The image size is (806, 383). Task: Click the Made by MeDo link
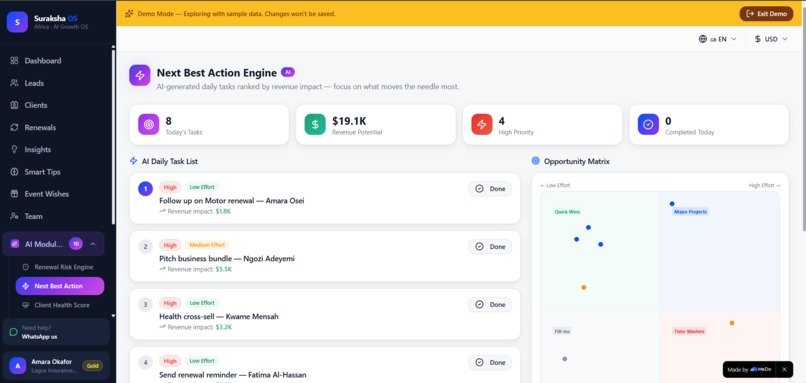pyautogui.click(x=749, y=369)
